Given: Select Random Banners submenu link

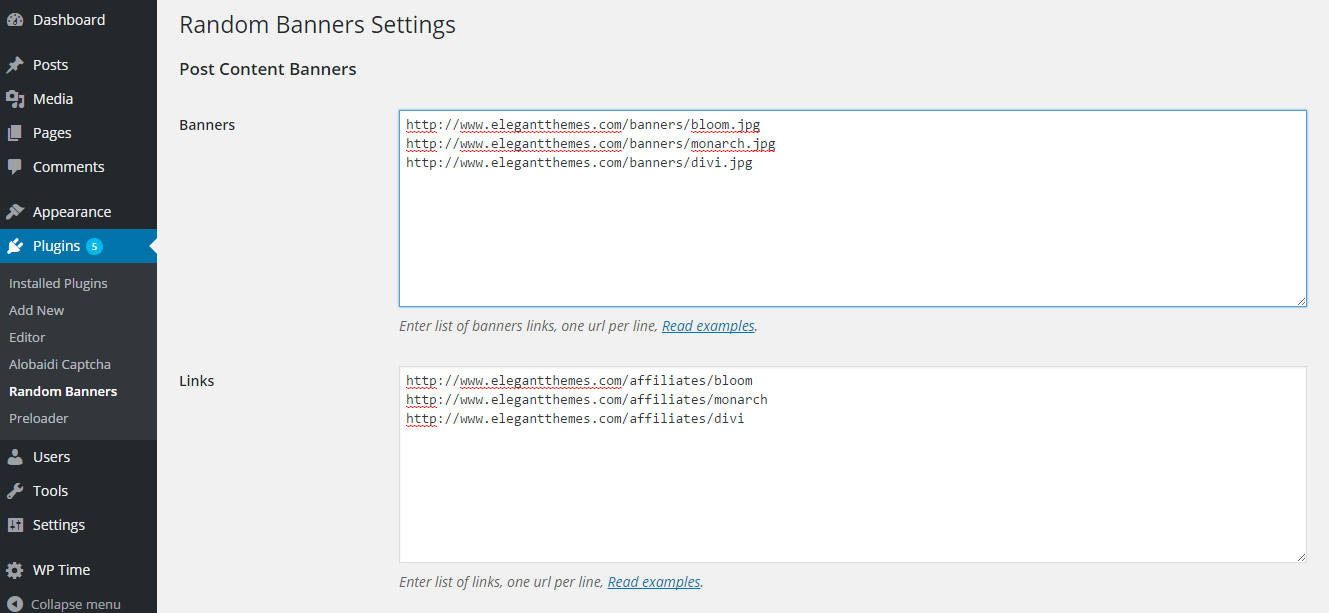Looking at the screenshot, I should (x=63, y=391).
